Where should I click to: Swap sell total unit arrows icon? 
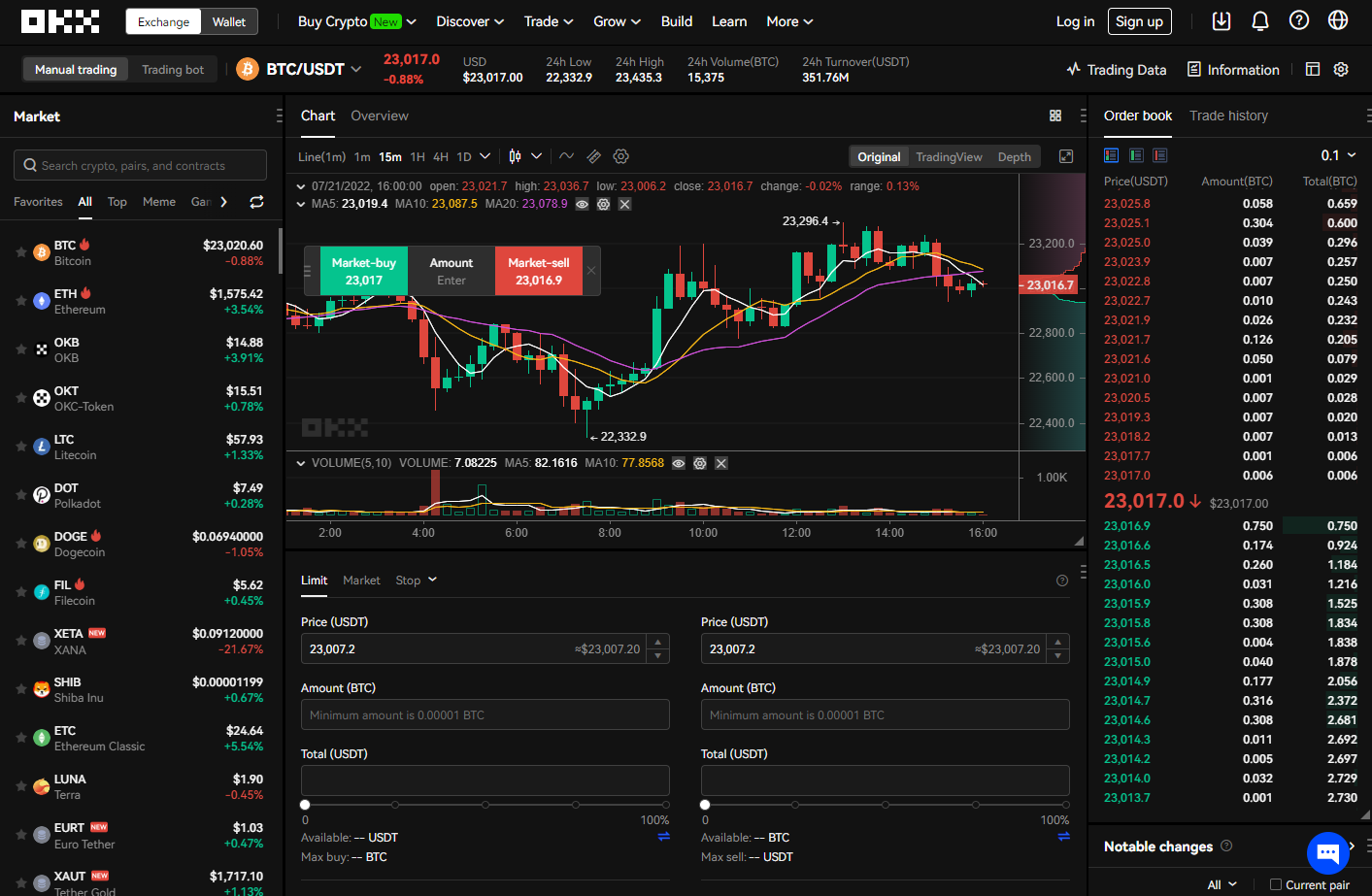[x=1064, y=836]
